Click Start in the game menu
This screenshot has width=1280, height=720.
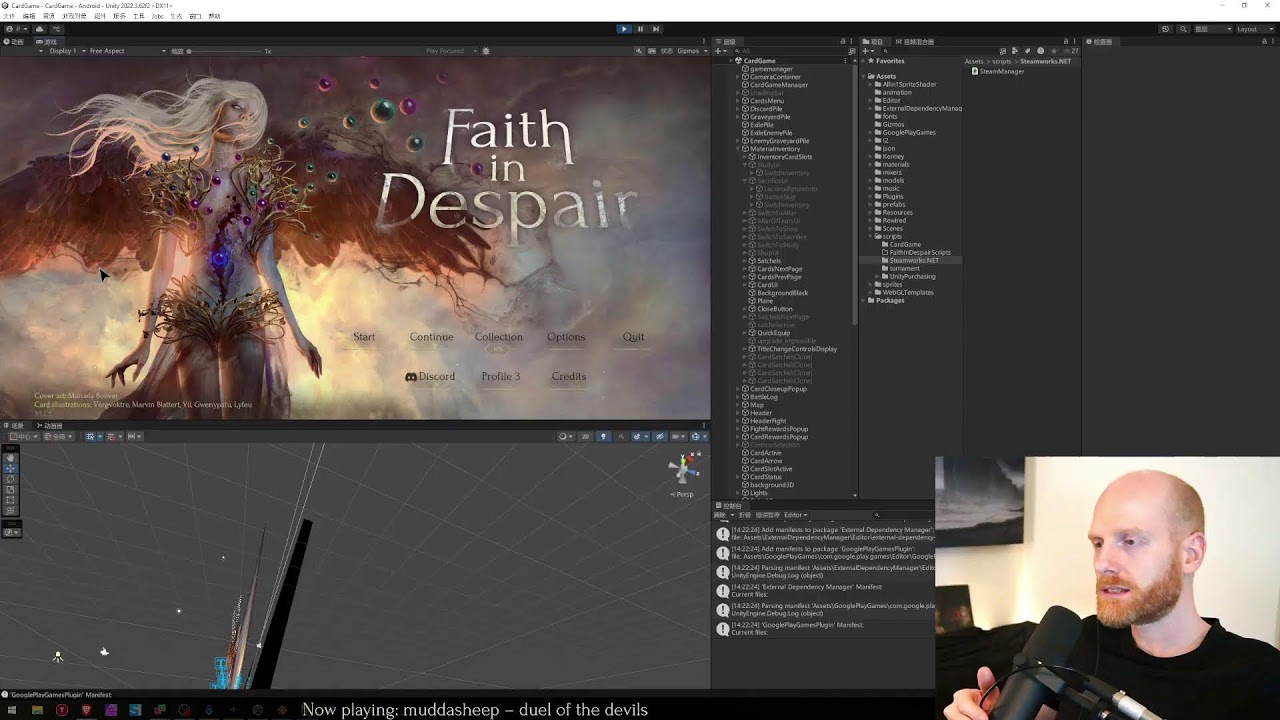pos(364,337)
